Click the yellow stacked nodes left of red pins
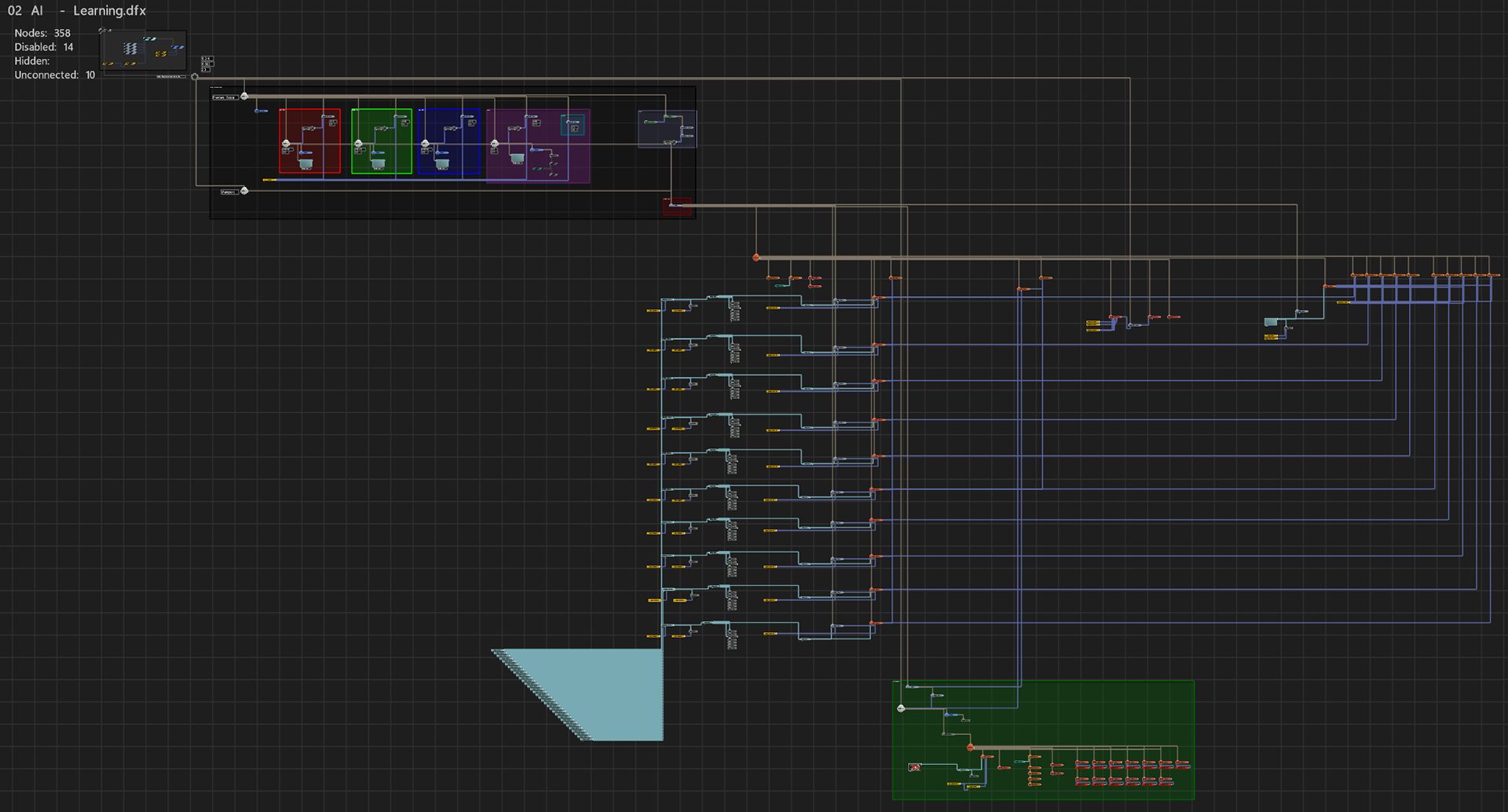 (x=1093, y=324)
